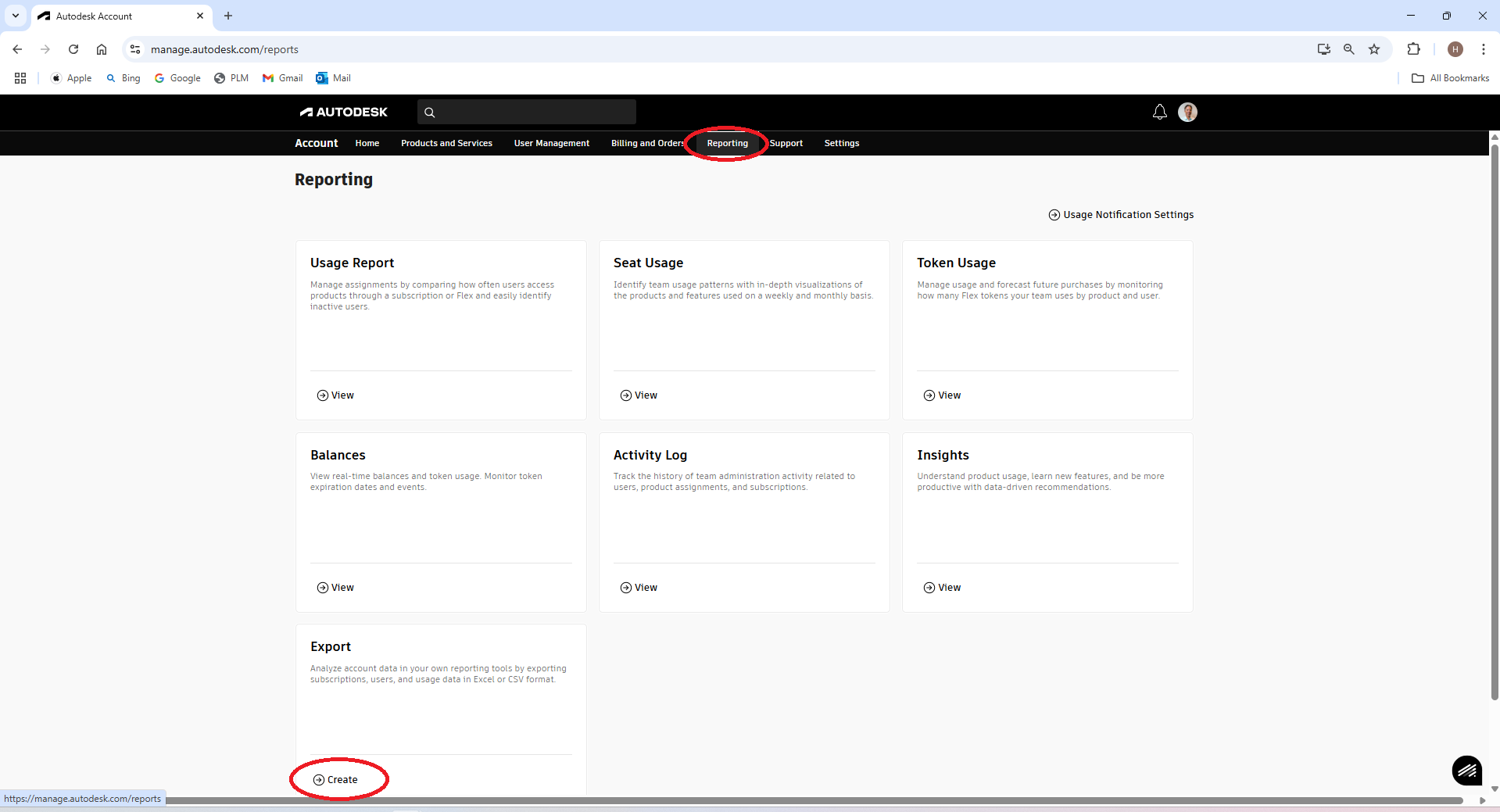Expand the tab search dropdown arrow

pyautogui.click(x=16, y=16)
